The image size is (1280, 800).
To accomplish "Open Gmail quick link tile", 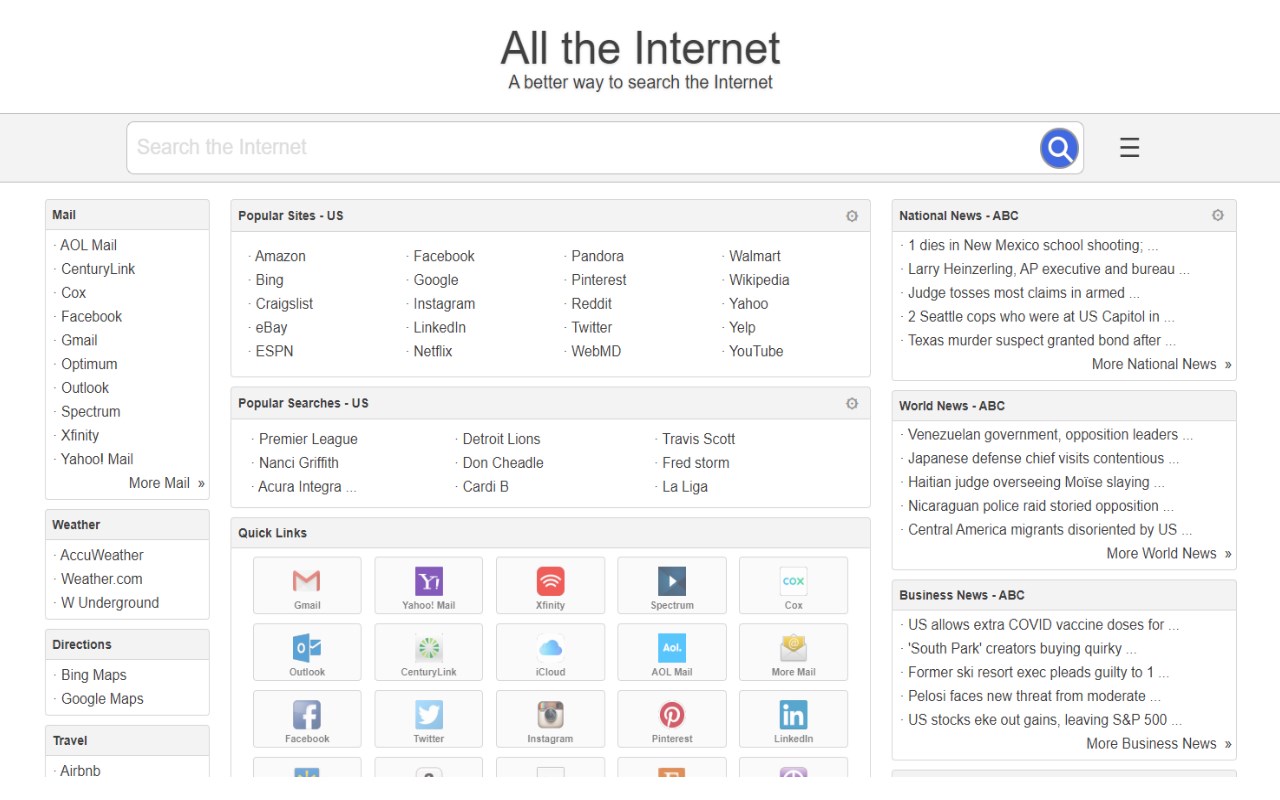I will (307, 585).
